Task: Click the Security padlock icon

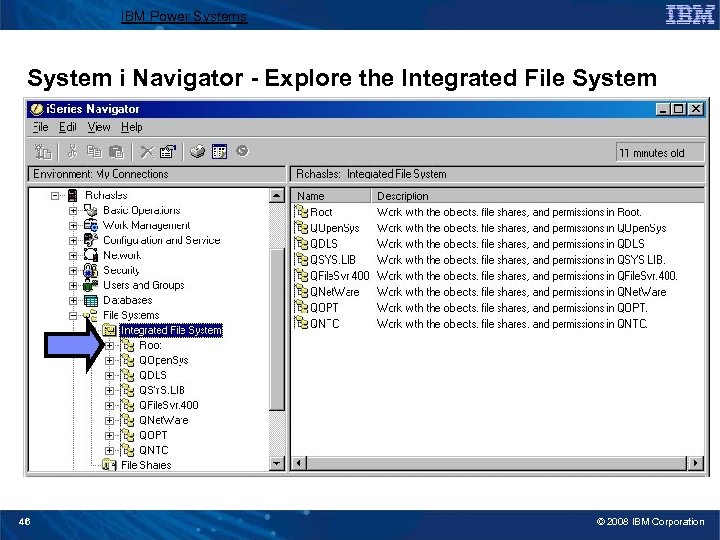Action: (91, 270)
